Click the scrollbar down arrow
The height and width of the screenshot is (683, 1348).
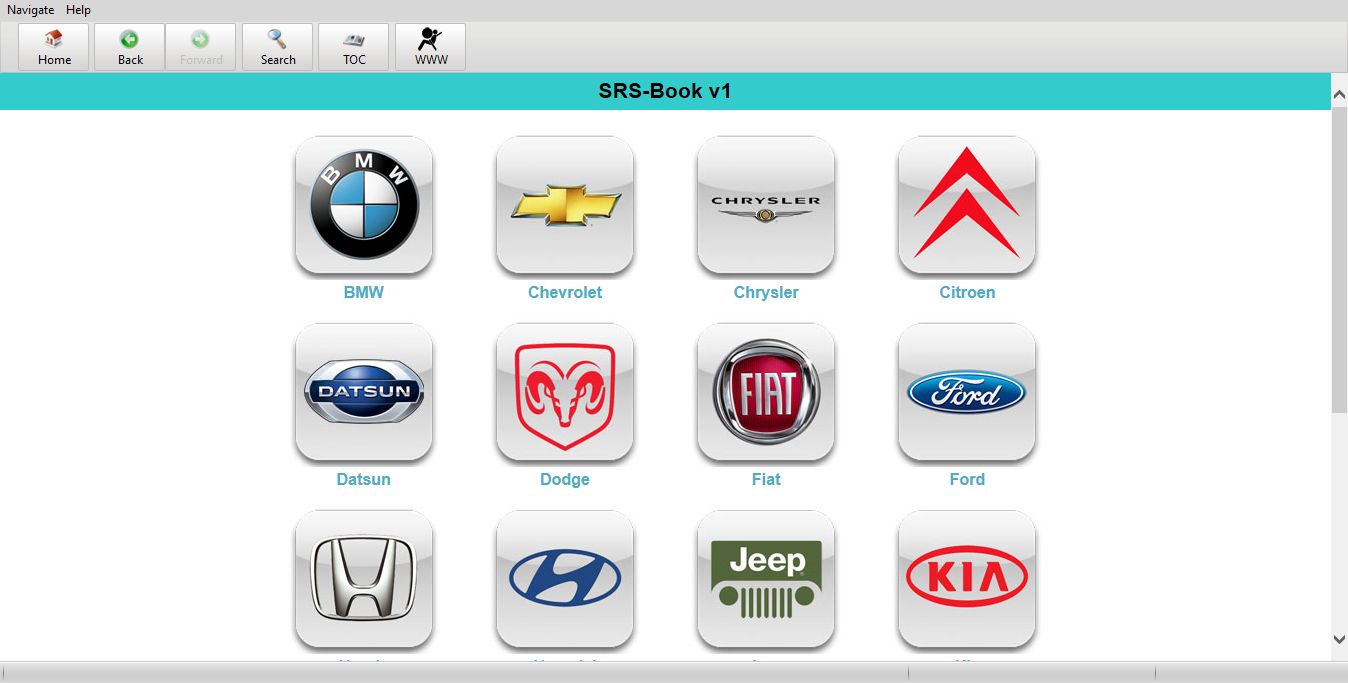[x=1339, y=639]
